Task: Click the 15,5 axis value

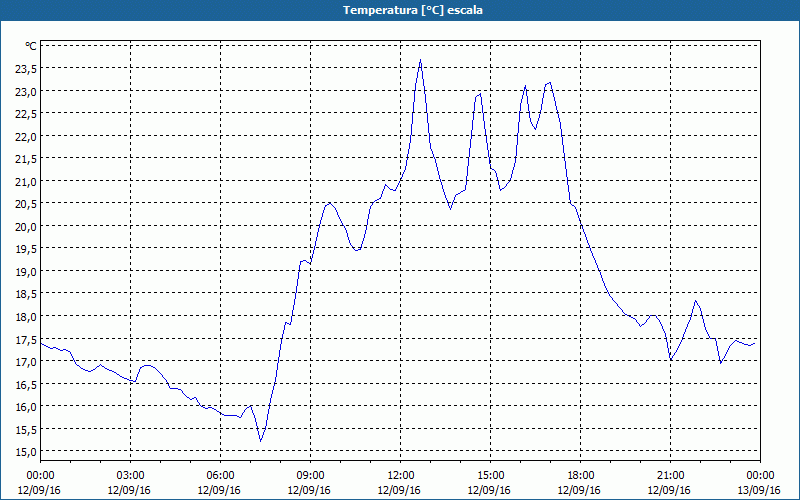Action: pyautogui.click(x=26, y=429)
